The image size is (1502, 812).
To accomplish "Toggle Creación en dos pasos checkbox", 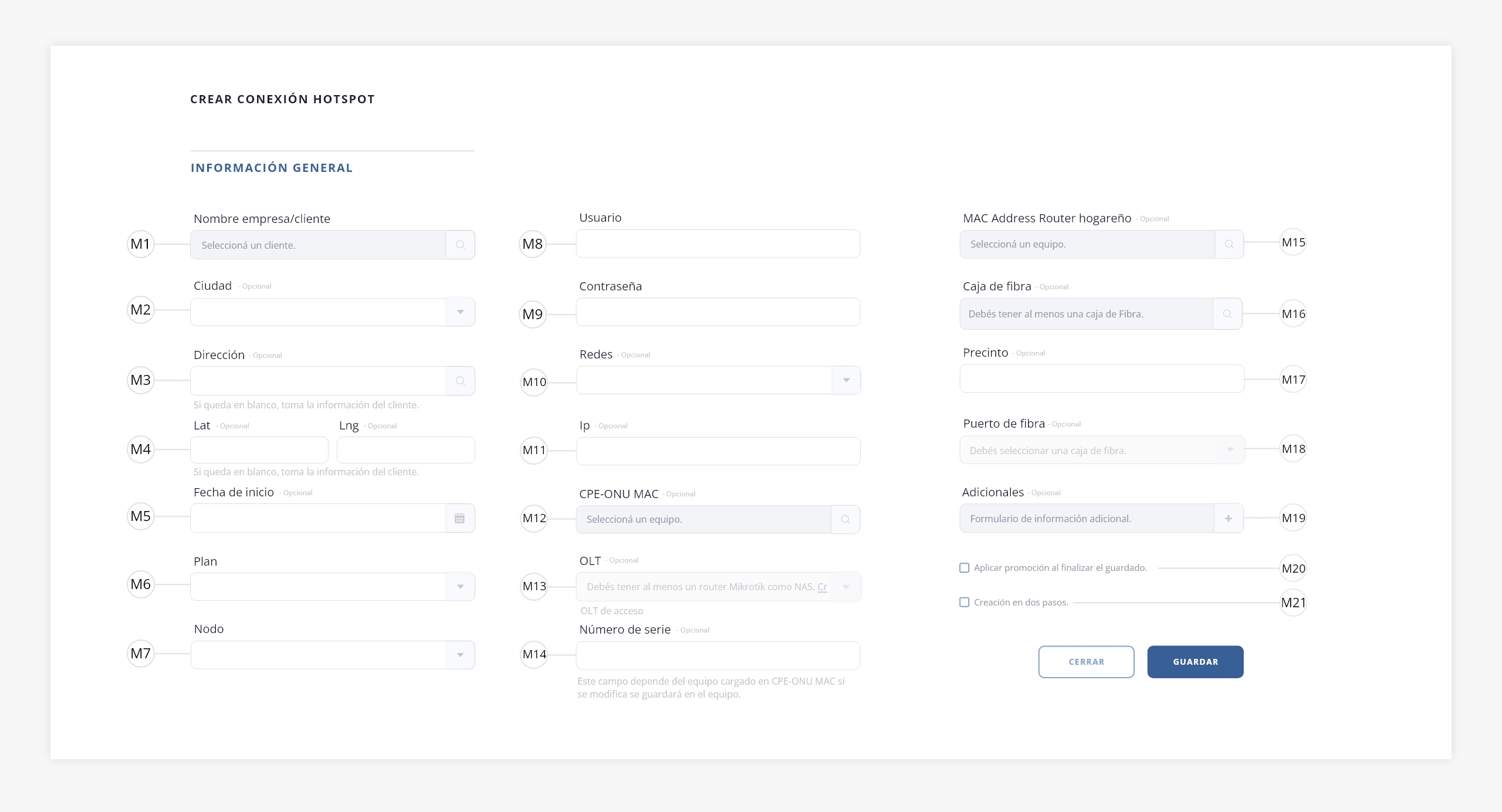I will tap(965, 602).
